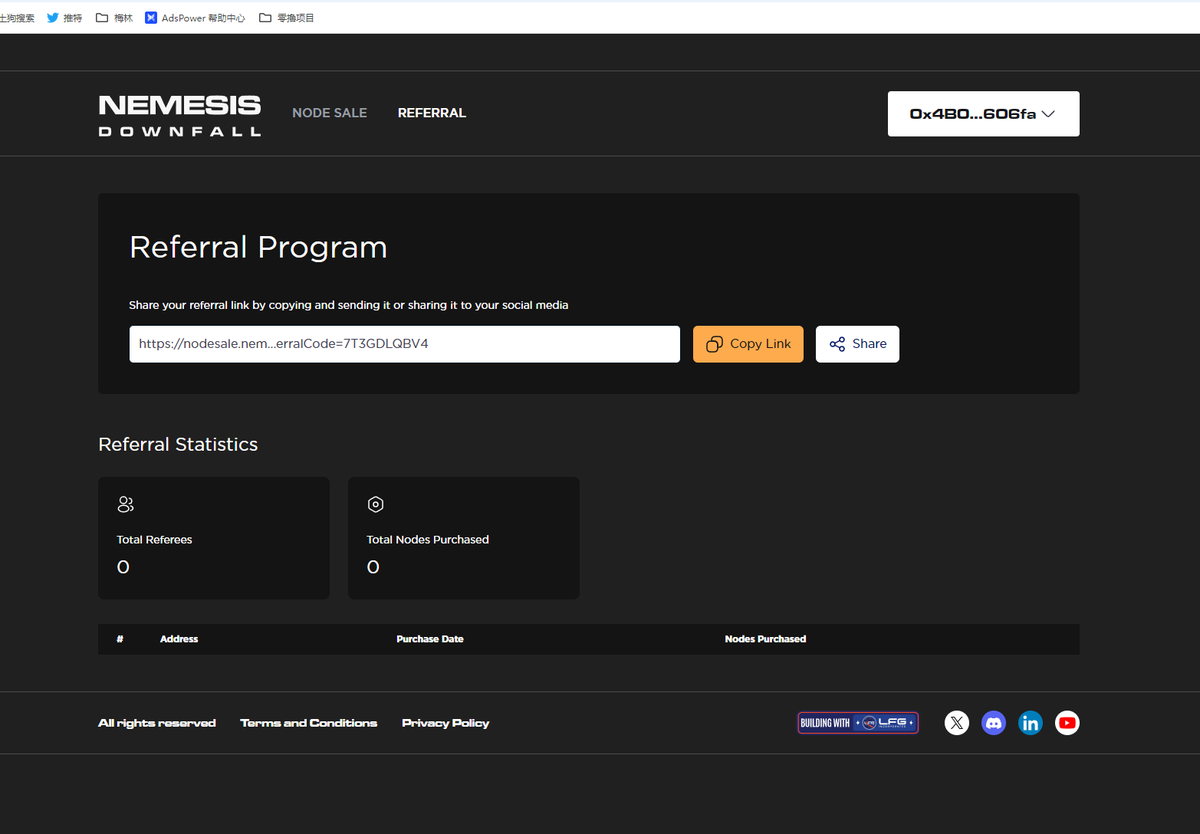Open the Privacy Policy link
Screen dimensions: 1200x834
(446, 723)
